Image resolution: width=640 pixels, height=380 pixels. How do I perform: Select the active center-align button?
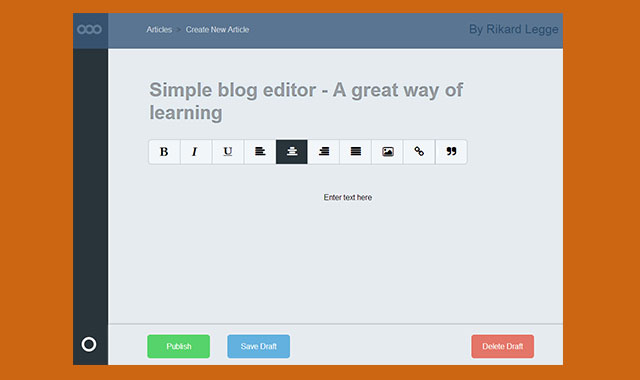point(291,152)
